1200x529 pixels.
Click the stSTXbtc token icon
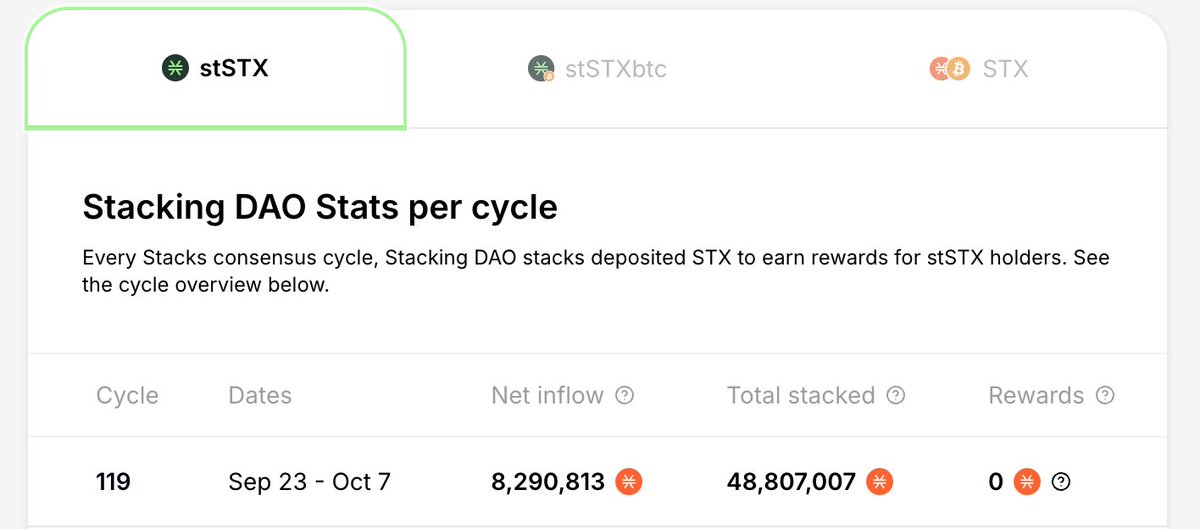pyautogui.click(x=541, y=69)
